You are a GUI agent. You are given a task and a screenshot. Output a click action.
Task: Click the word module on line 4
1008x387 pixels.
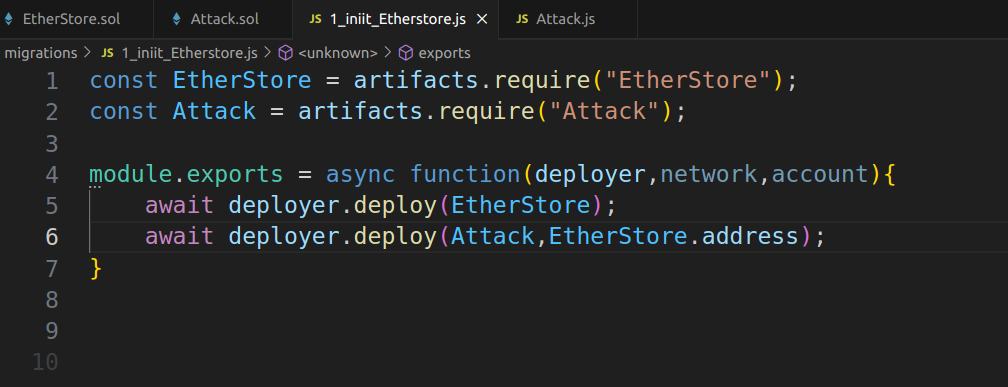pyautogui.click(x=130, y=174)
